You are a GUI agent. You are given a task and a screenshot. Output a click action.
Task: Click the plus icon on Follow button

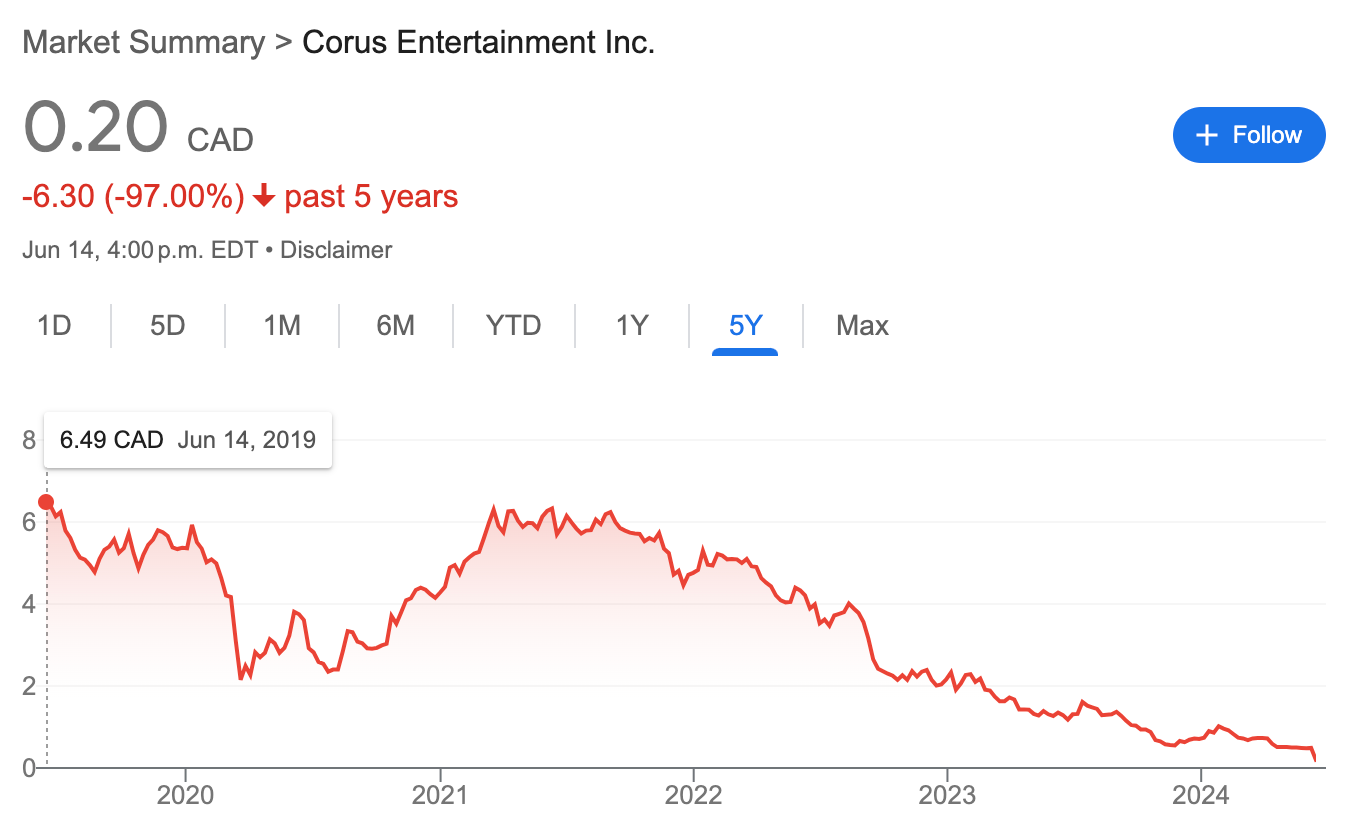[1207, 135]
